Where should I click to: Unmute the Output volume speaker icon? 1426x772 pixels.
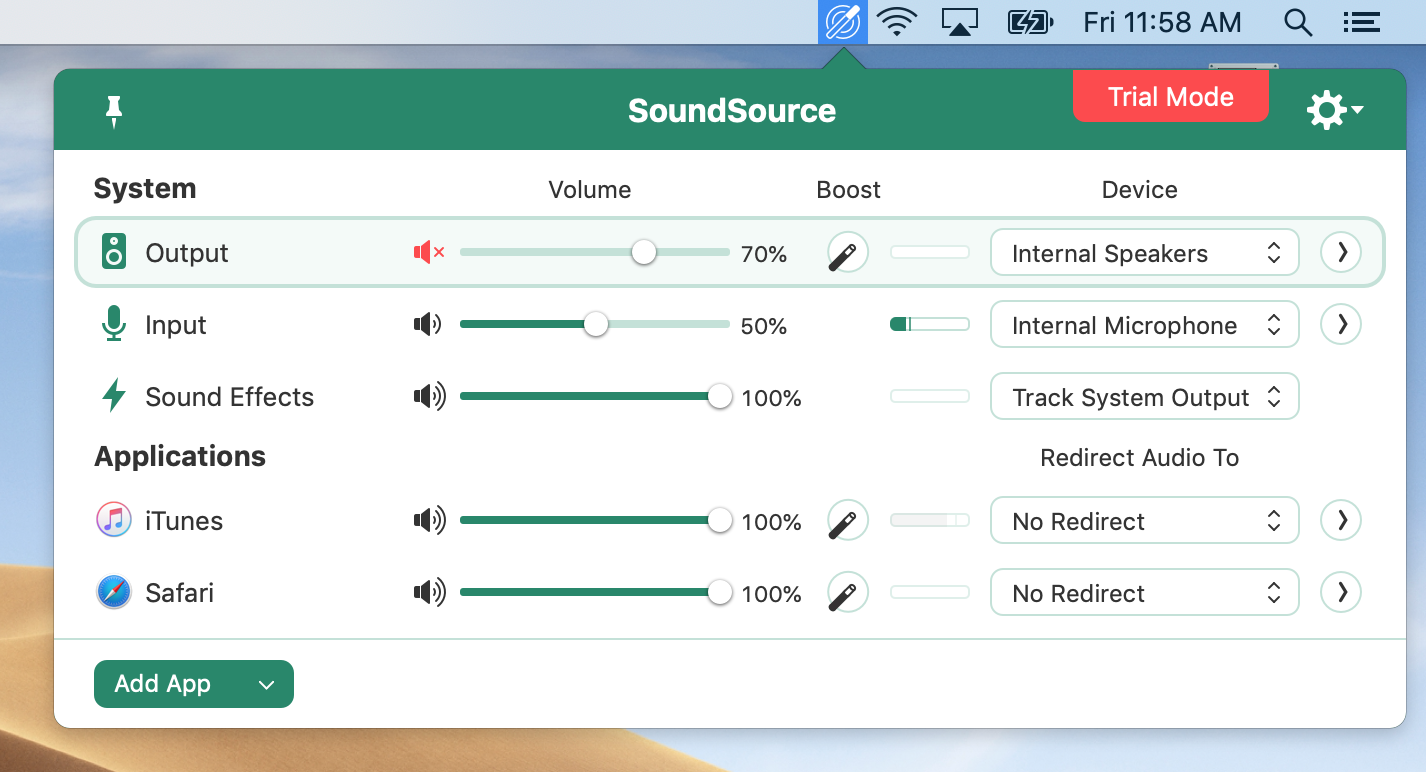coord(429,253)
